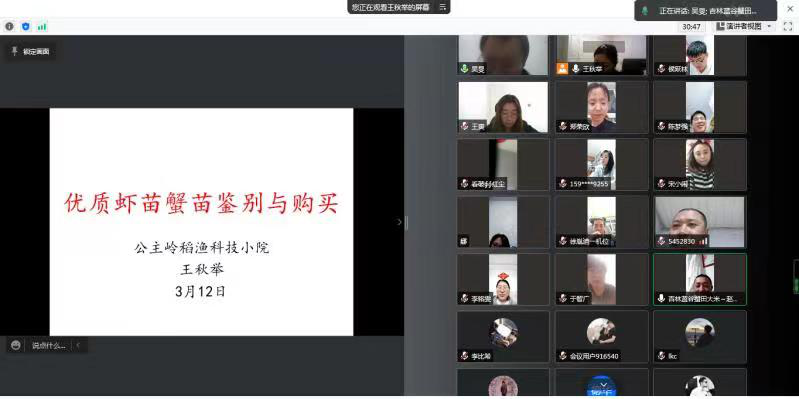Collapse the participant gallery side arrow
The height and width of the screenshot is (399, 799).
(x=399, y=222)
